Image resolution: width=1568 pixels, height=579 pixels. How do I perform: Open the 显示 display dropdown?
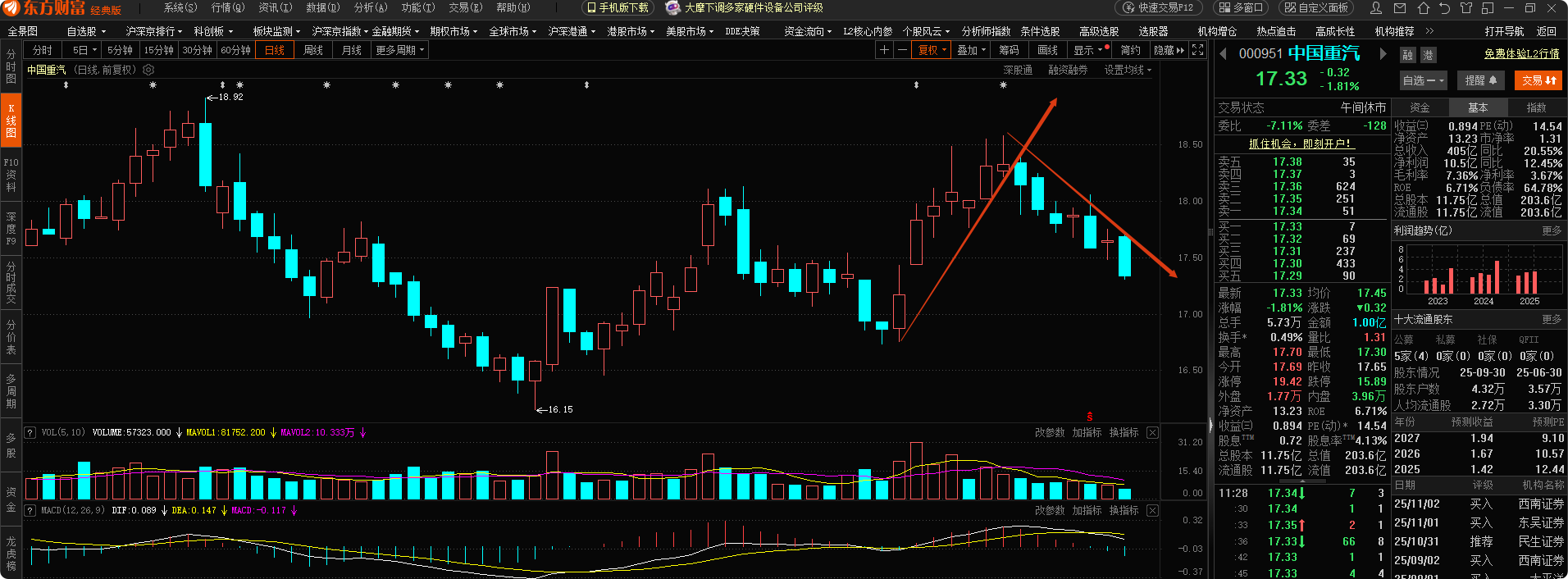click(1088, 50)
